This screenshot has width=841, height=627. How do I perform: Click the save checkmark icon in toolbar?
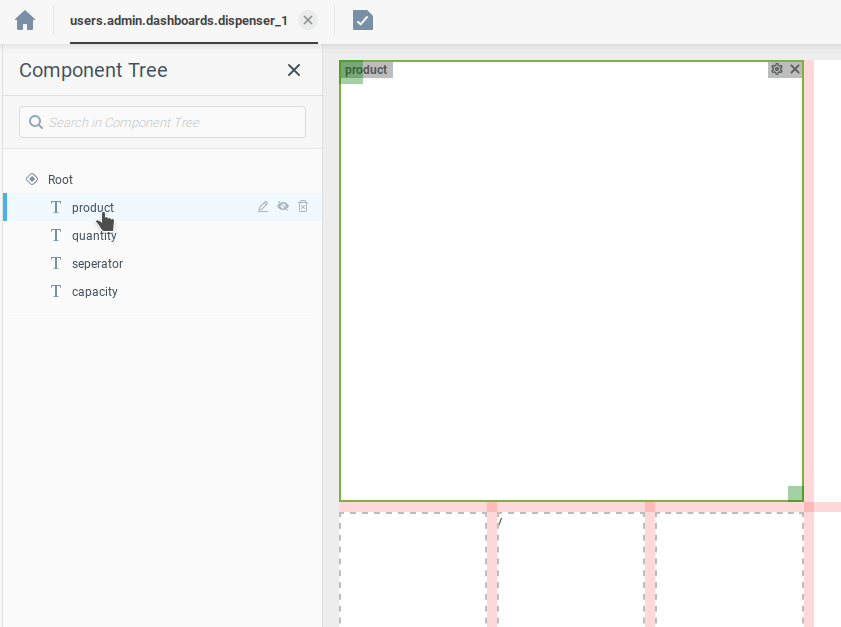pos(363,20)
